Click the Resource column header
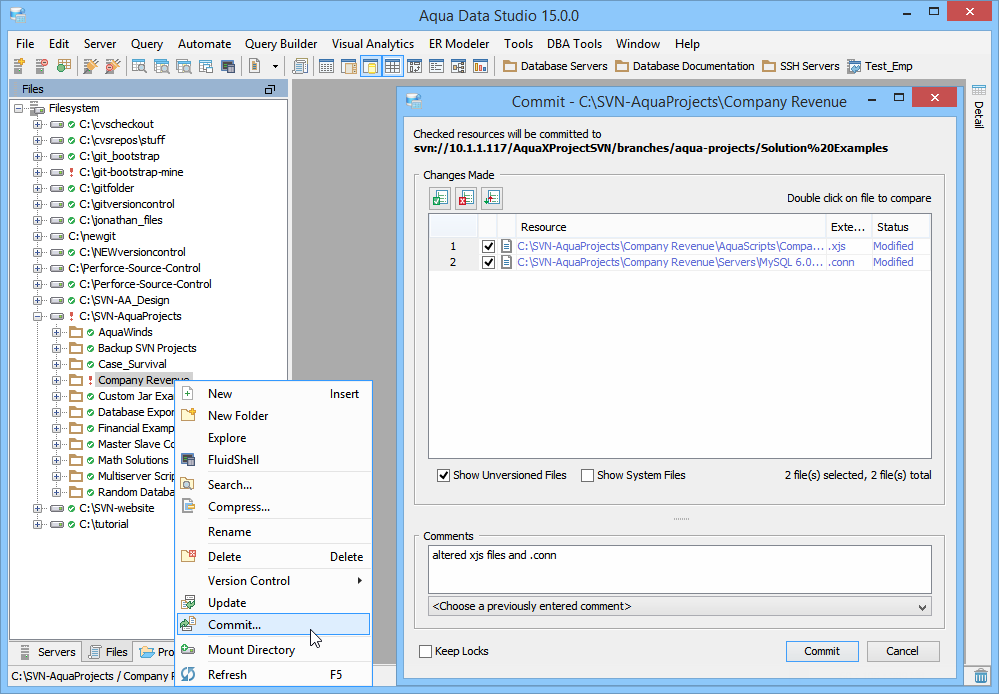Image resolution: width=999 pixels, height=694 pixels. click(x=670, y=227)
